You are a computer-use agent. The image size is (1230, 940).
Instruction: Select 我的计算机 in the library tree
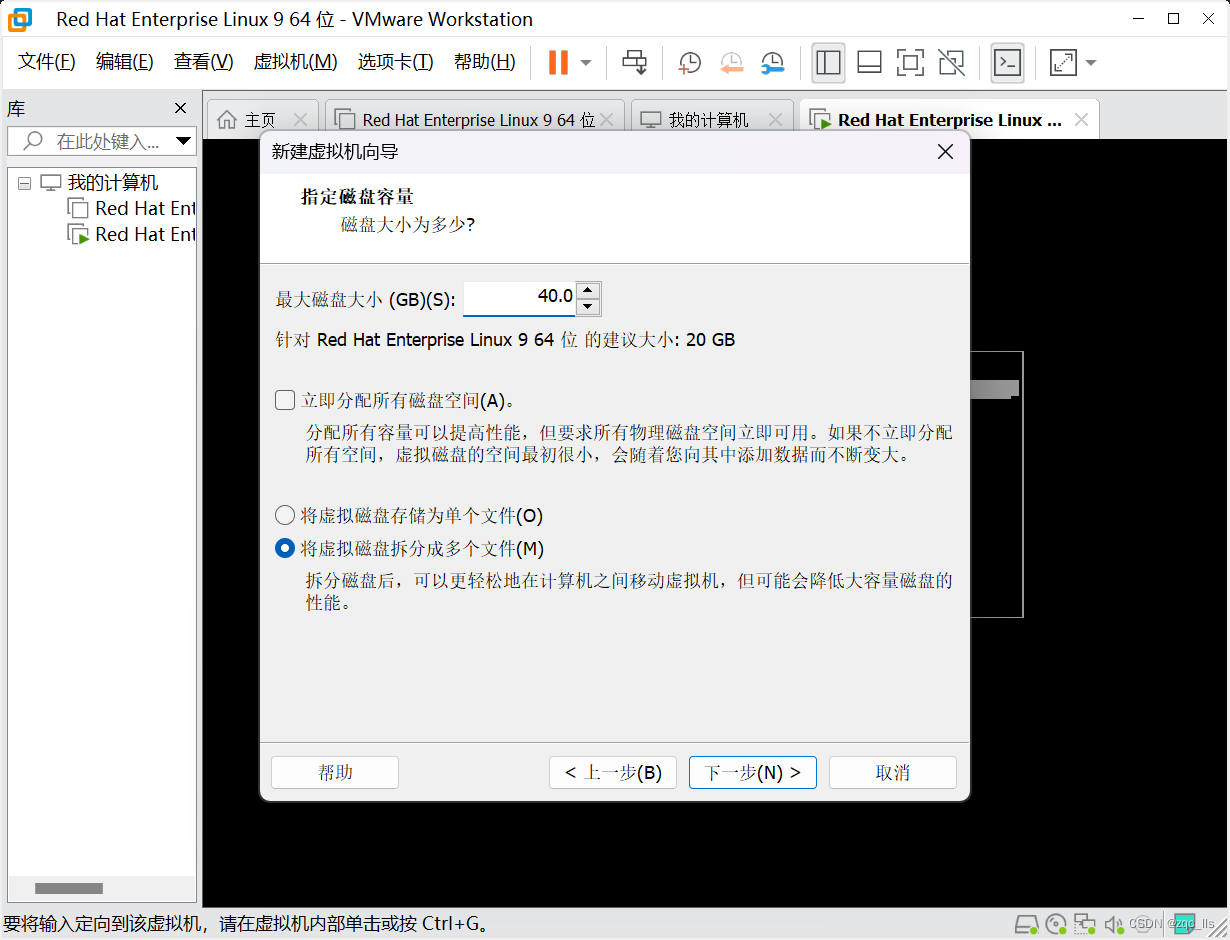[x=112, y=183]
